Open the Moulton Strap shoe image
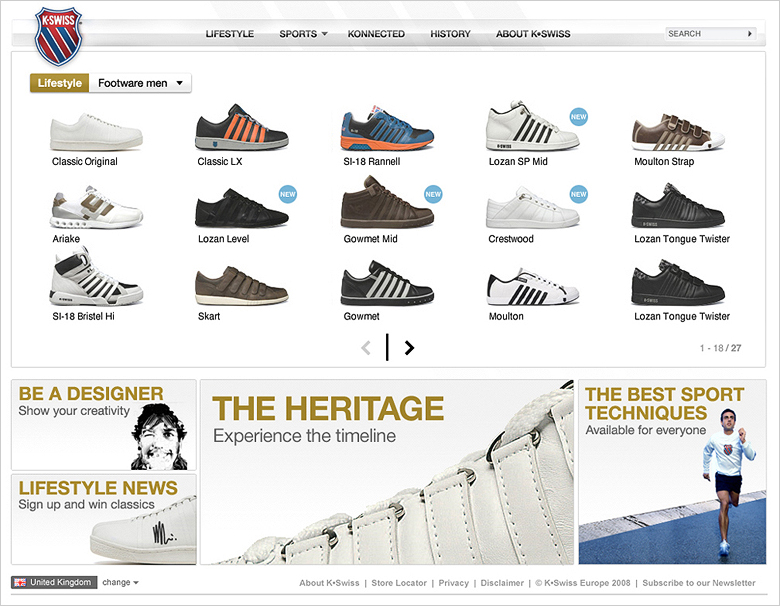 pyautogui.click(x=678, y=132)
